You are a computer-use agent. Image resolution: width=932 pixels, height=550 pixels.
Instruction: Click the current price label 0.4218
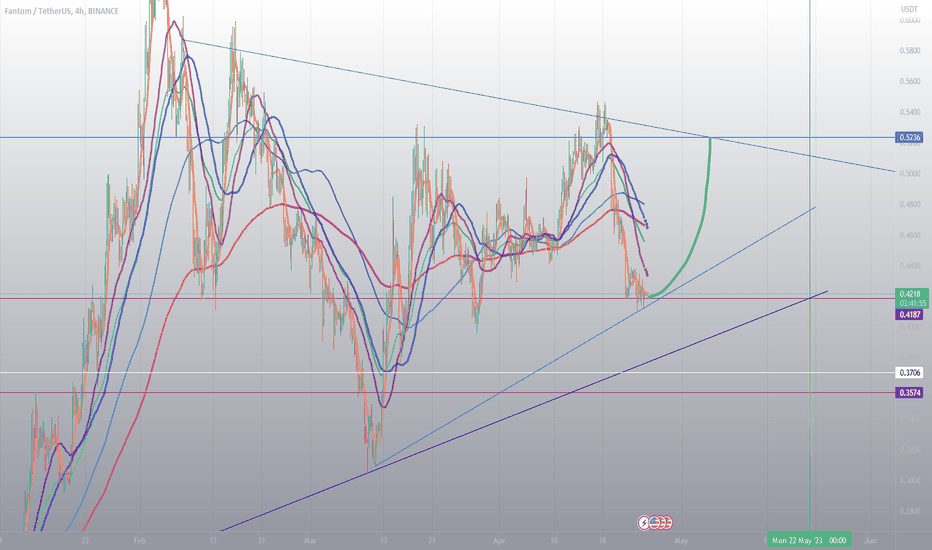point(909,294)
